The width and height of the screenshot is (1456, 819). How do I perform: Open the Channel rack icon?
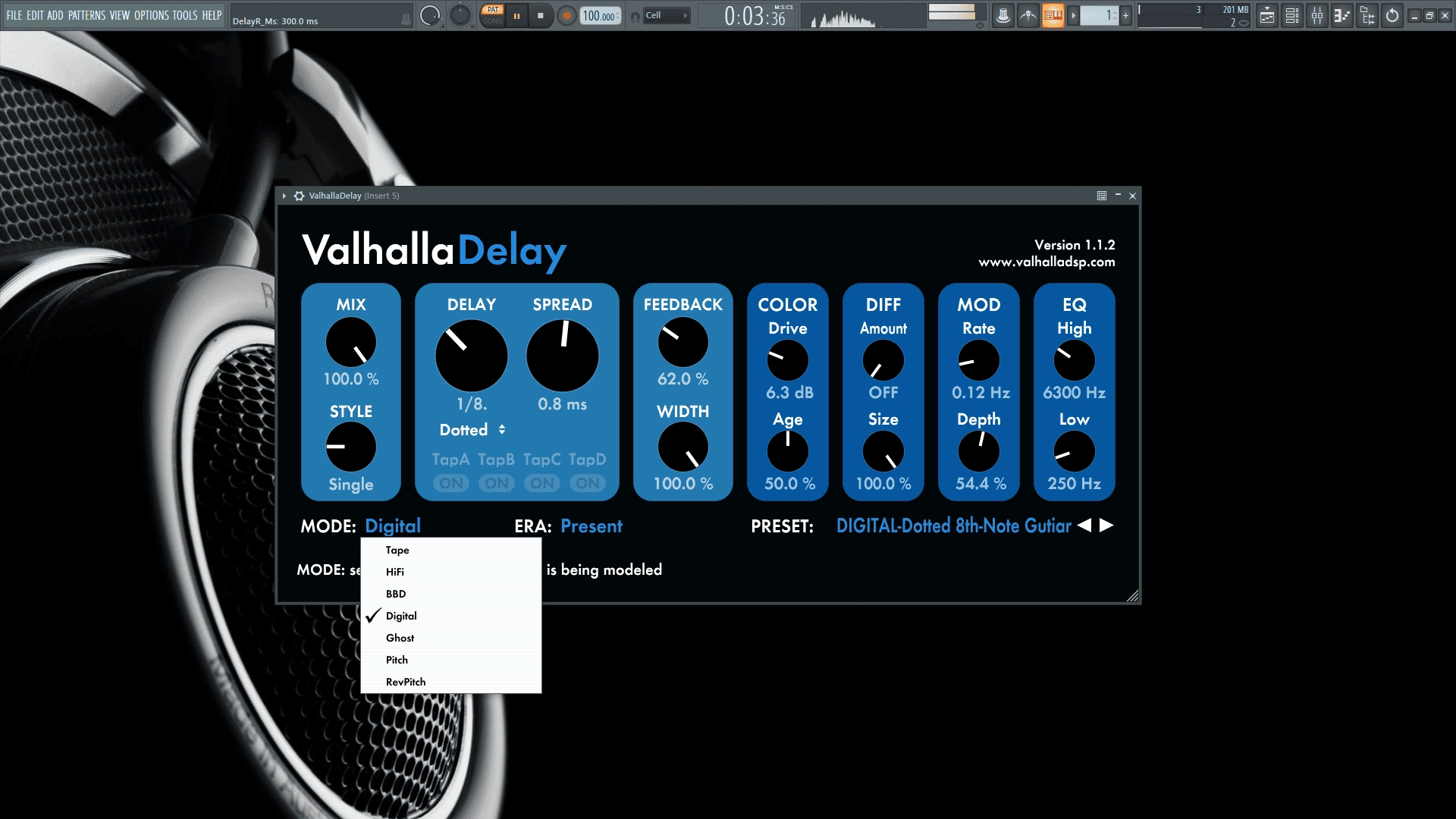pos(1292,15)
